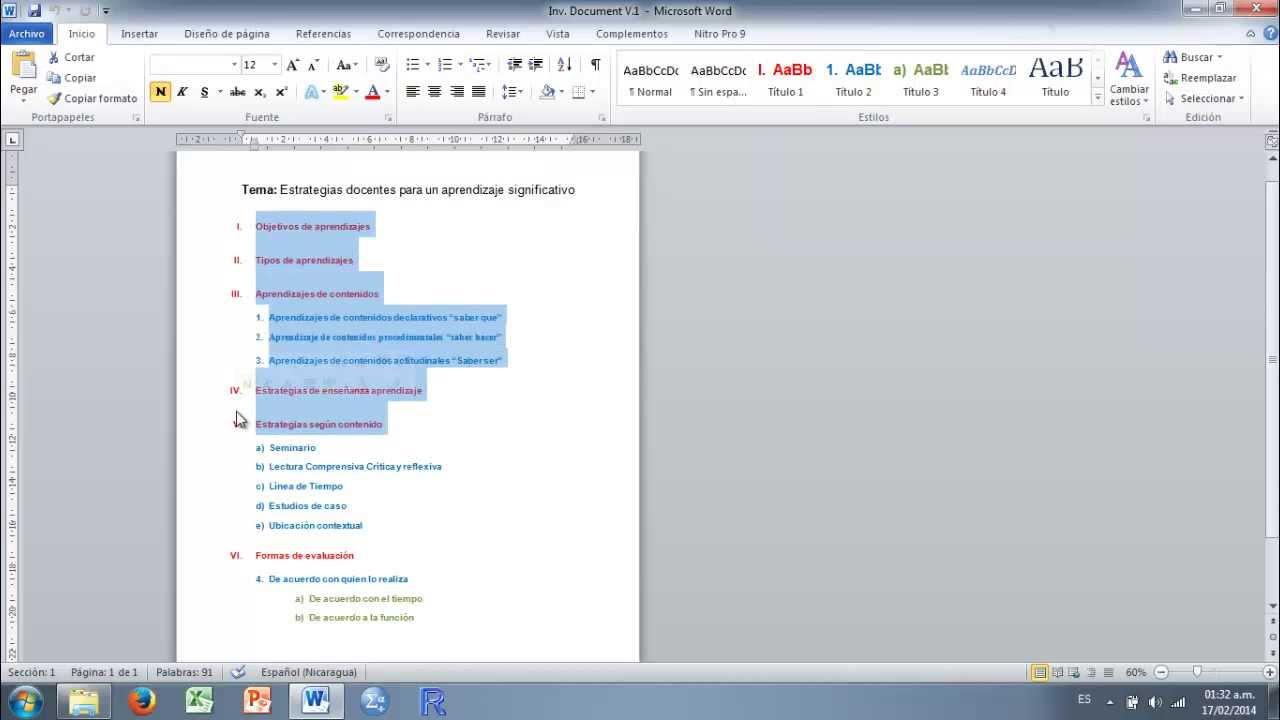
Task: Apply center alignment to the text
Action: pyautogui.click(x=434, y=92)
